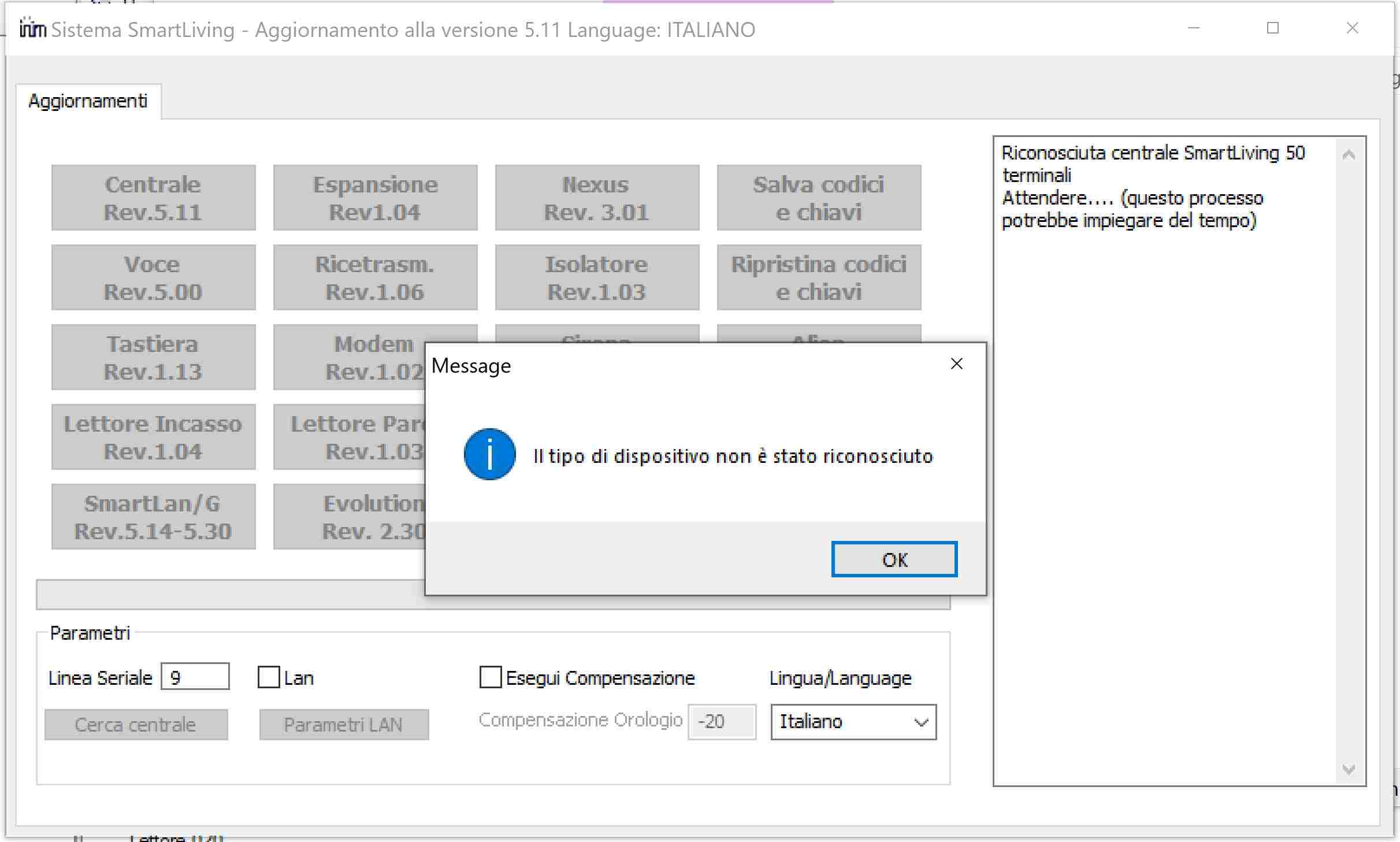
Task: Click the Ricetrasm. Rev.1.06 button
Action: 375,277
